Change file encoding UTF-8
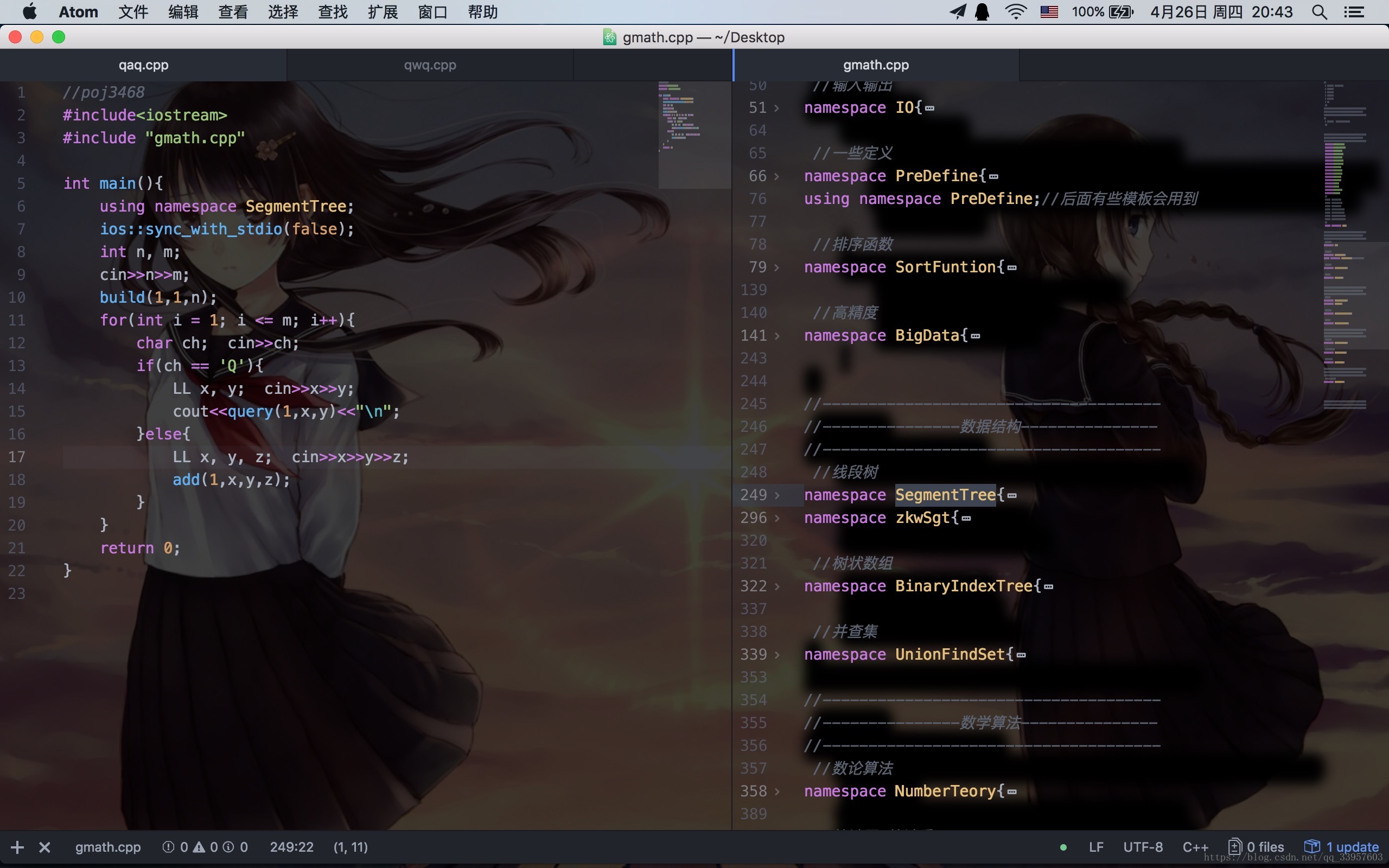The width and height of the screenshot is (1389, 868). tap(1143, 847)
